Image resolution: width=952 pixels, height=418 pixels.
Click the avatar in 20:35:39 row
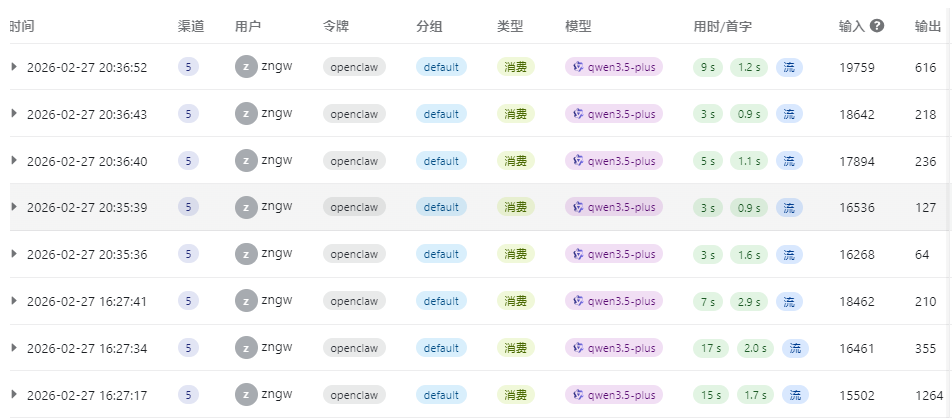tap(246, 207)
